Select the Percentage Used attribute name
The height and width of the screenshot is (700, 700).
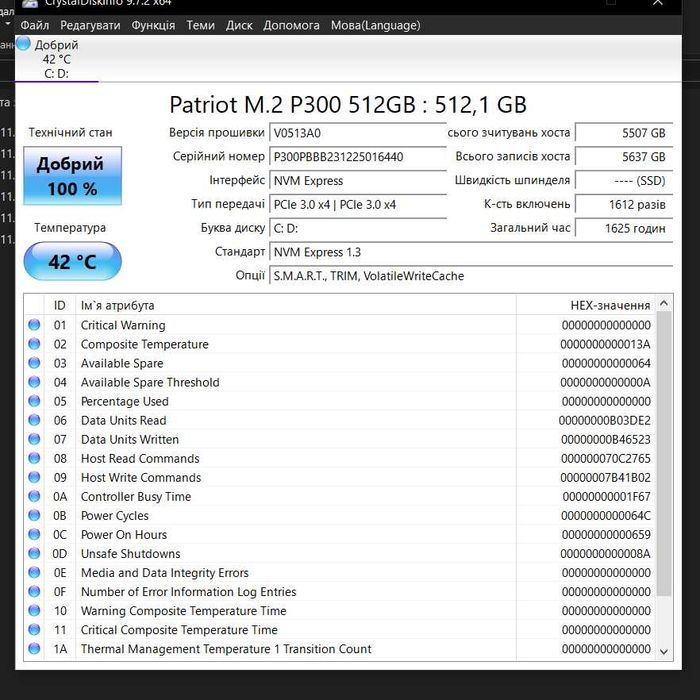tap(125, 402)
